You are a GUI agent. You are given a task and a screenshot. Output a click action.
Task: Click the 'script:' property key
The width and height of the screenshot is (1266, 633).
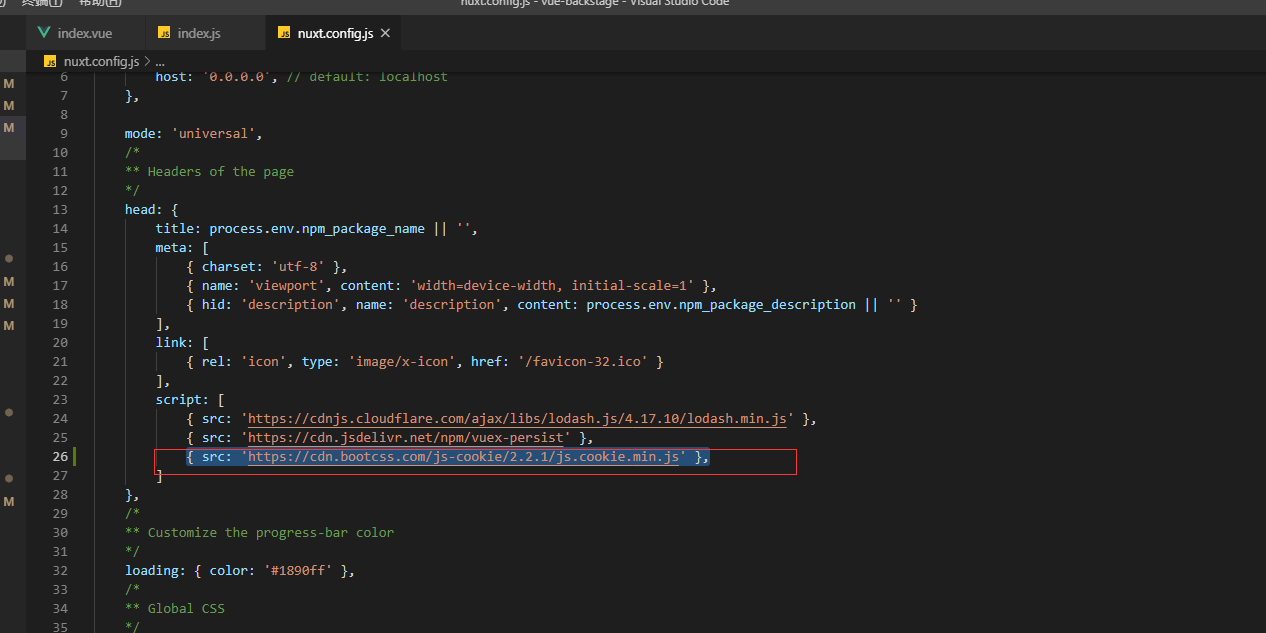pos(182,400)
